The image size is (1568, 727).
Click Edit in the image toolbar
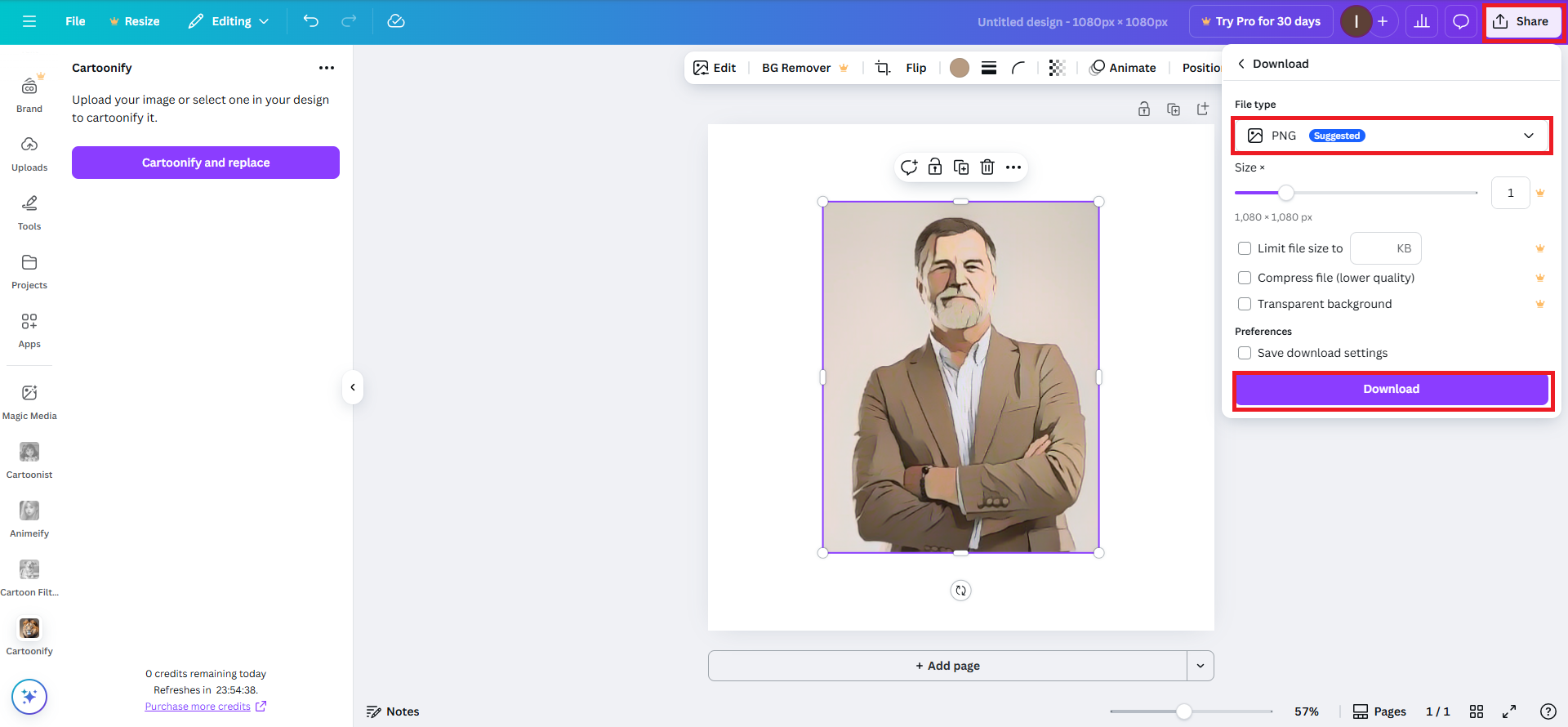[x=715, y=68]
